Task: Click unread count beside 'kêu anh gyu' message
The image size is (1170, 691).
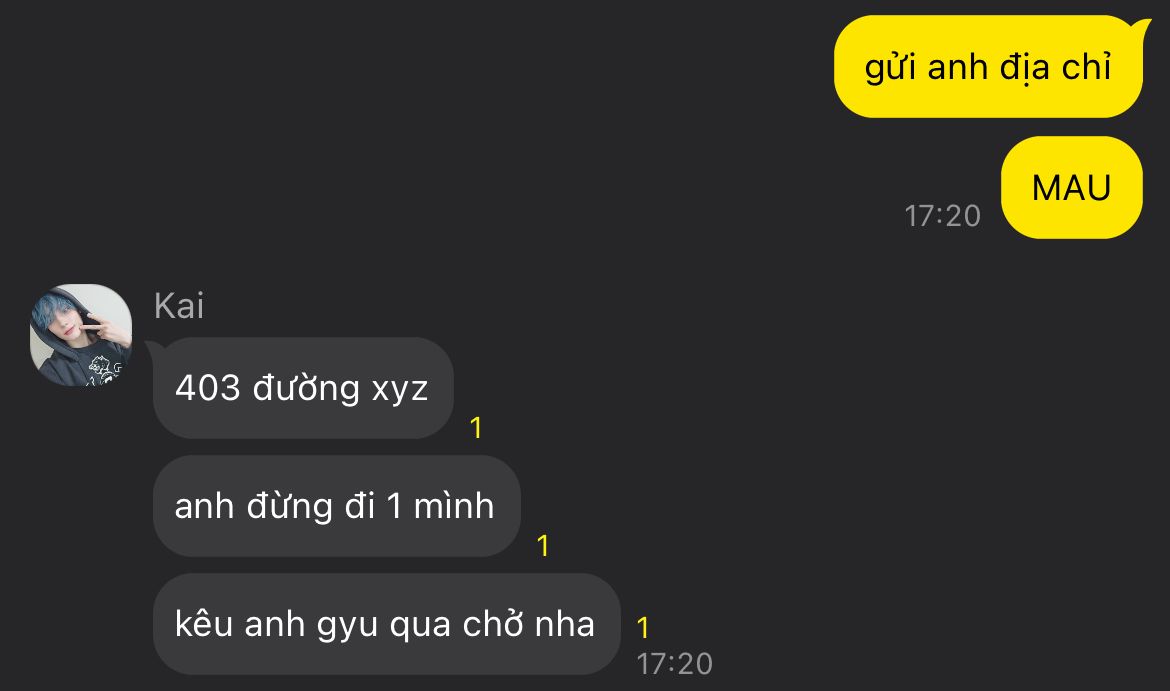Action: coord(643,628)
